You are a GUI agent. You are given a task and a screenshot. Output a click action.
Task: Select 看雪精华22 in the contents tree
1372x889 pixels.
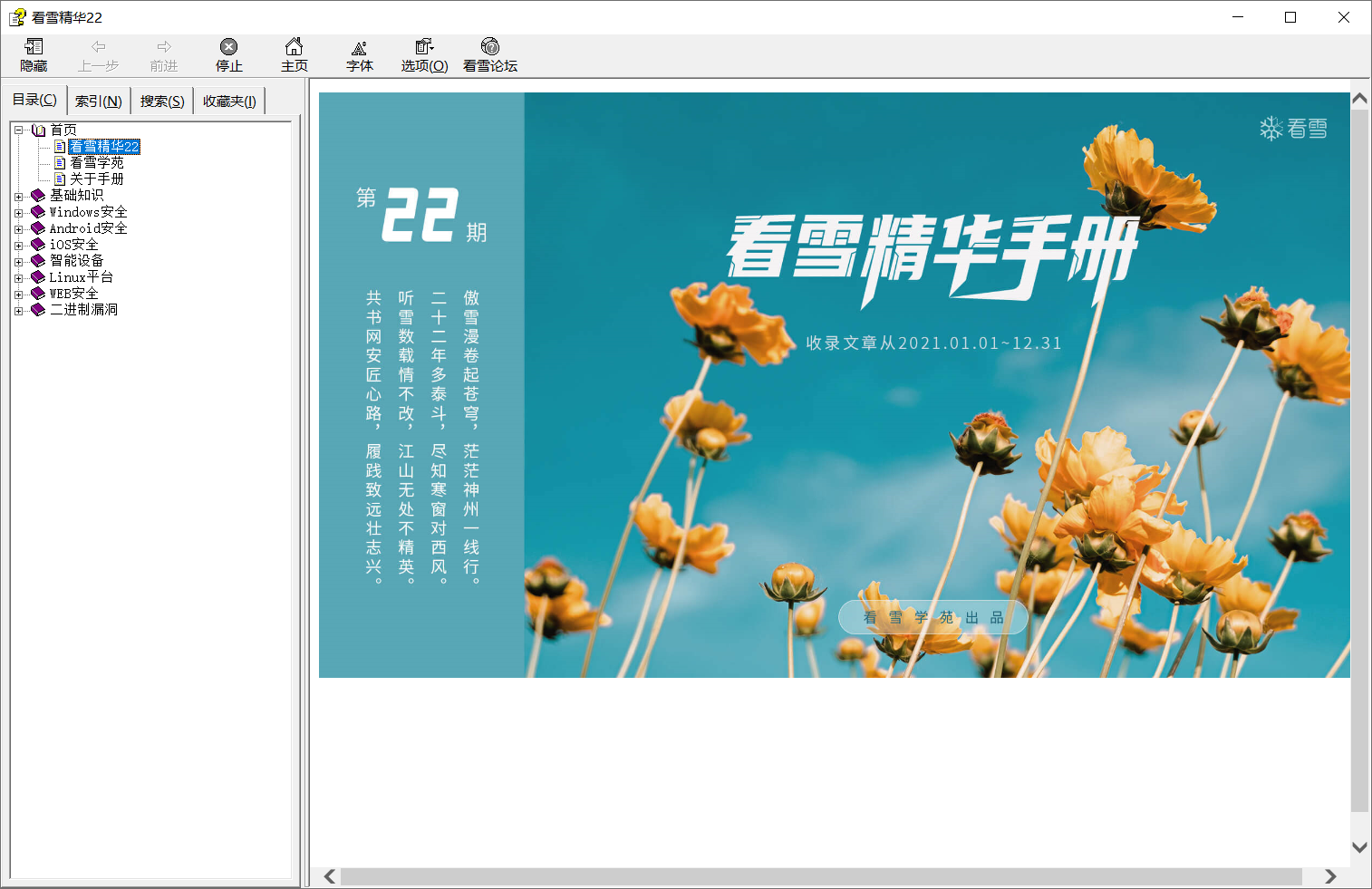coord(104,147)
